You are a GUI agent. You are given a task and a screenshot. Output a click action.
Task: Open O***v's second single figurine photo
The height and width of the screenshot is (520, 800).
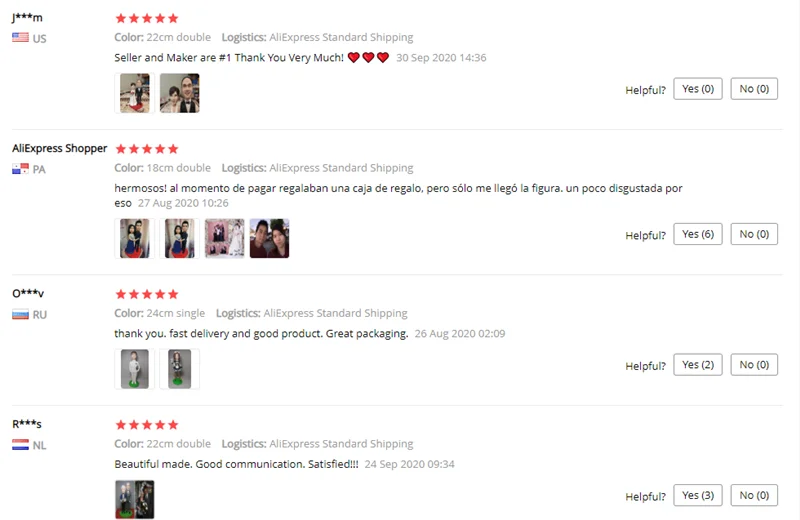coord(180,369)
